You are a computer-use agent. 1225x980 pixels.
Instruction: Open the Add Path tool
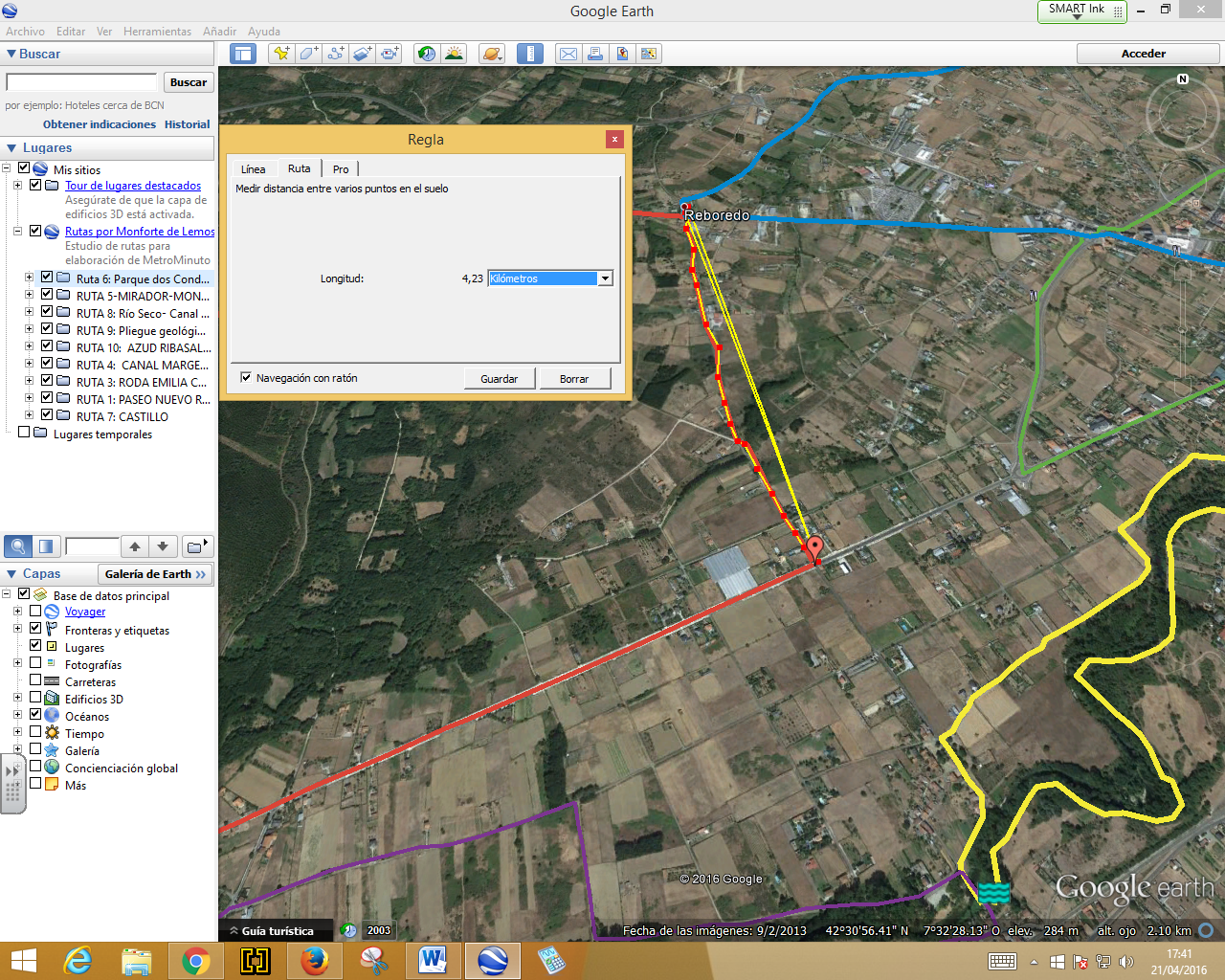(x=335, y=54)
